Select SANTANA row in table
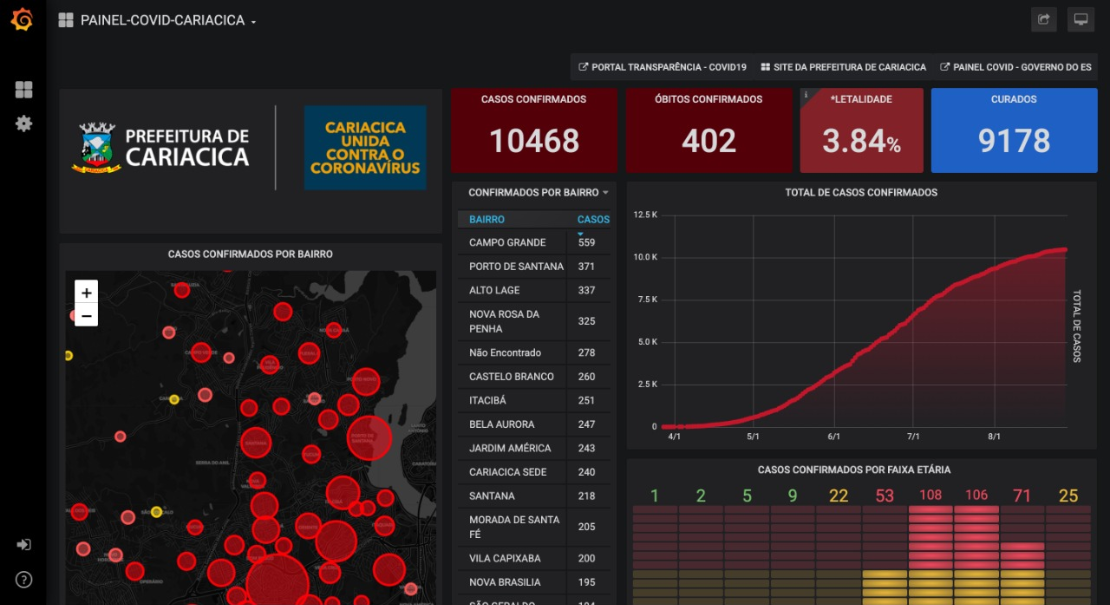1110x605 pixels. [x=534, y=496]
